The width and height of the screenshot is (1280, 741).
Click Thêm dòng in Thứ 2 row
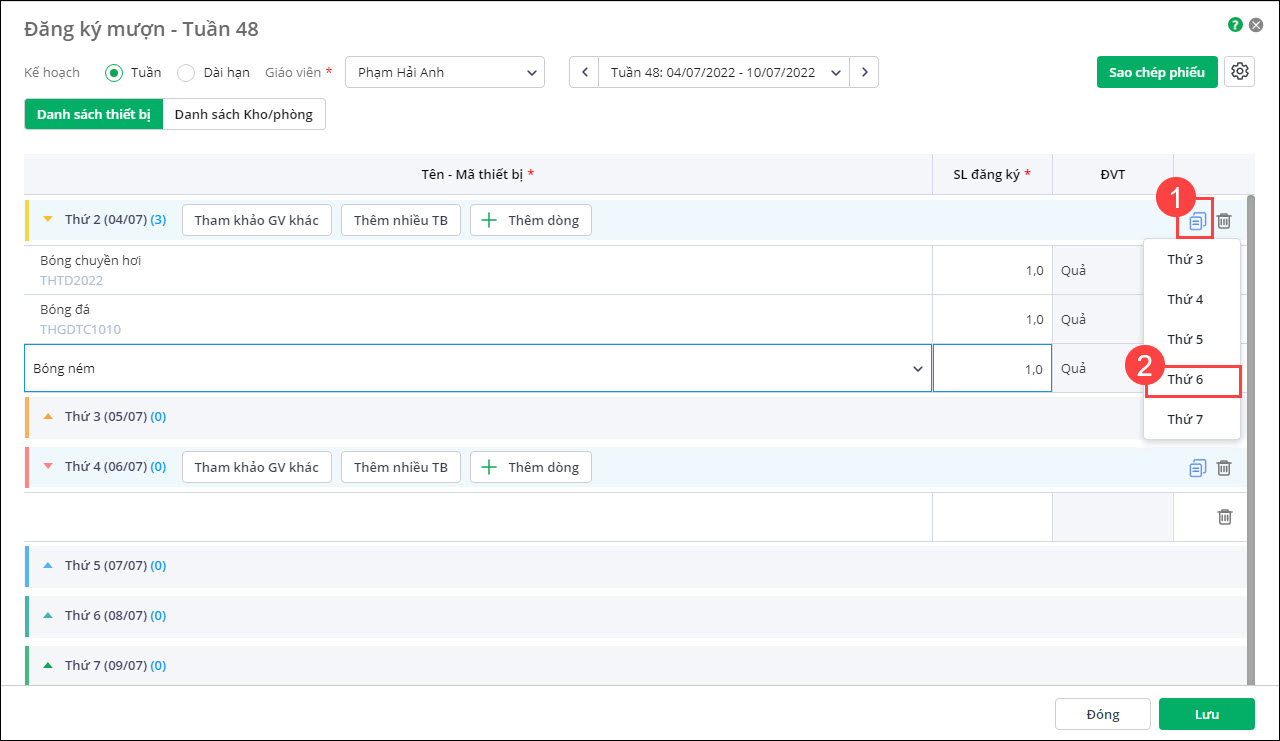click(531, 220)
